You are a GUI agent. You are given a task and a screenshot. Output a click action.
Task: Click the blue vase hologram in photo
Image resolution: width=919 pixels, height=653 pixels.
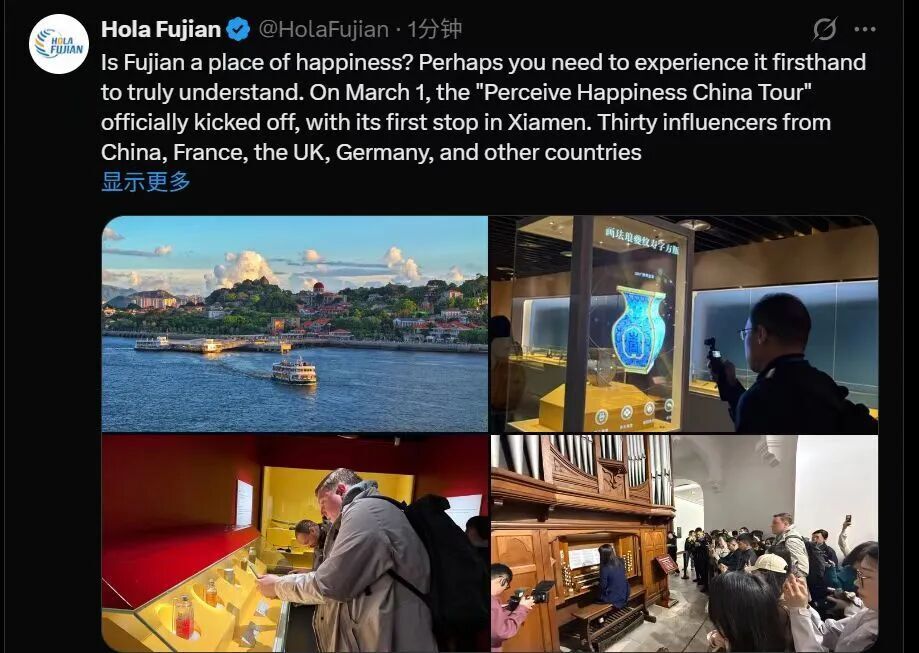pos(638,328)
